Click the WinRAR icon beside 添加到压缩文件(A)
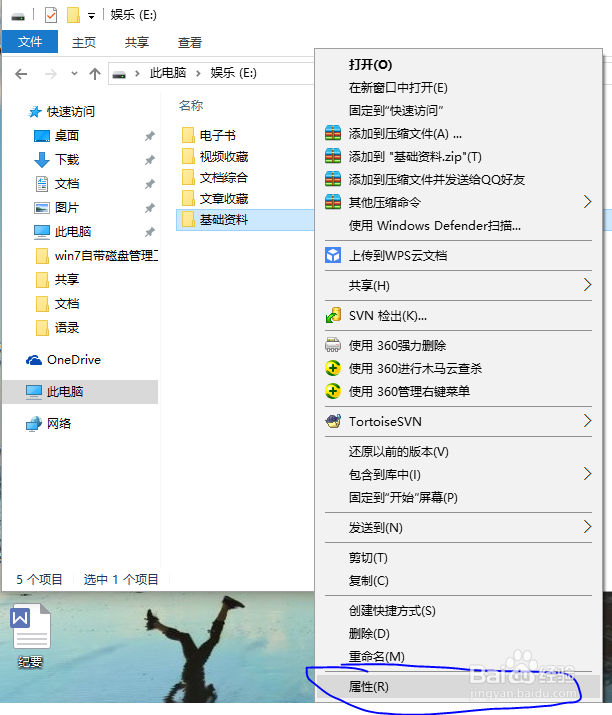 point(333,133)
